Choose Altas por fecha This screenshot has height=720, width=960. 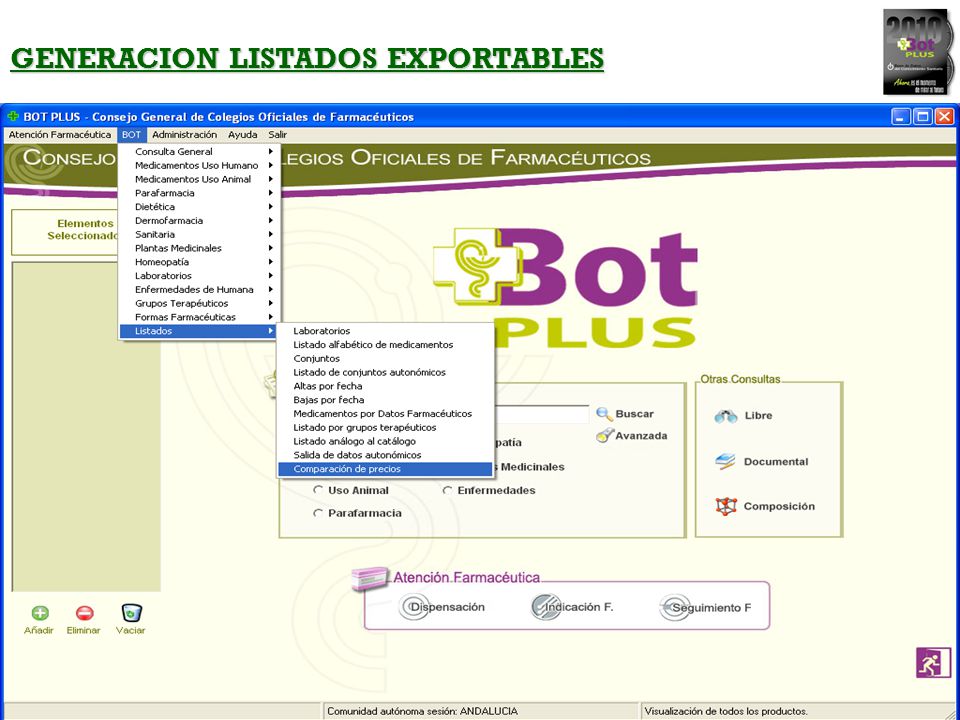click(385, 386)
